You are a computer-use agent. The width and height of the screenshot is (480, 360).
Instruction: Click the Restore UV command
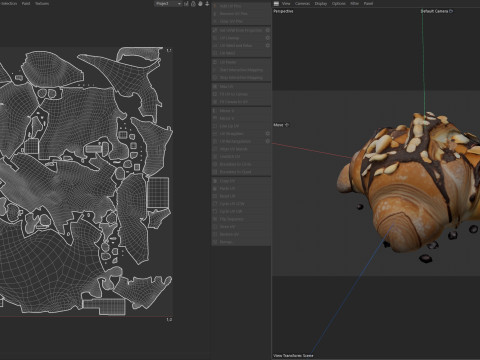pos(241,234)
